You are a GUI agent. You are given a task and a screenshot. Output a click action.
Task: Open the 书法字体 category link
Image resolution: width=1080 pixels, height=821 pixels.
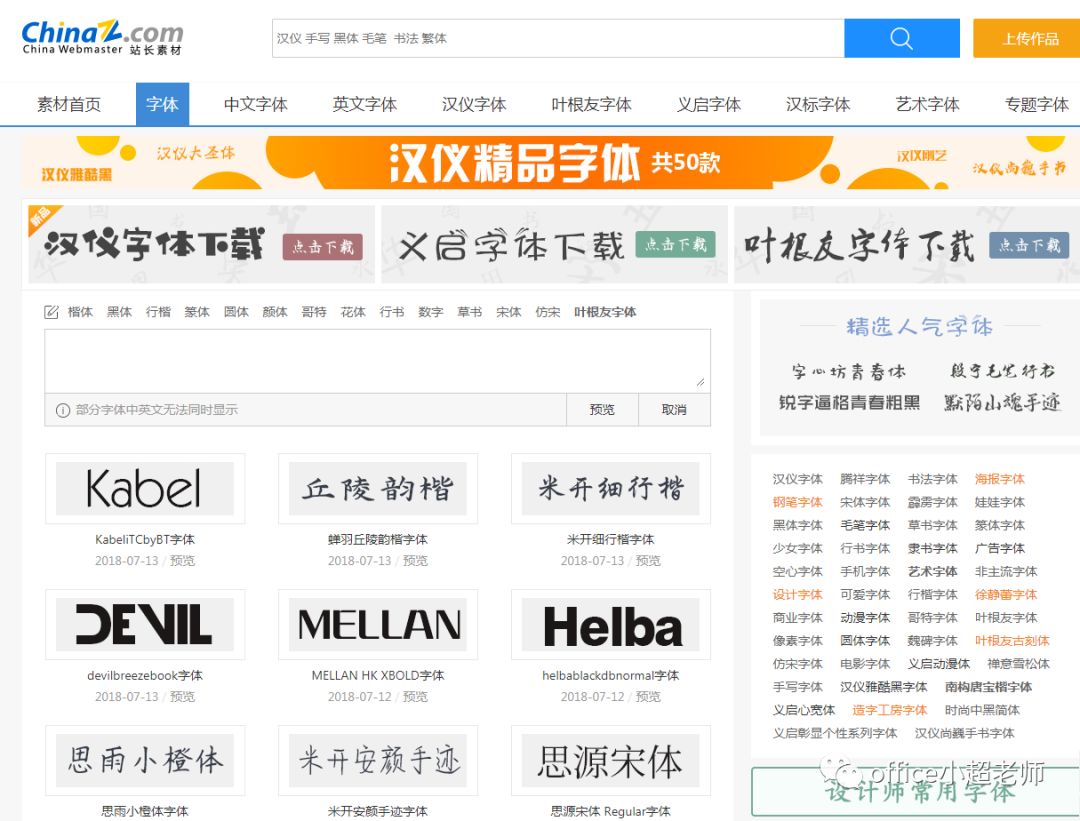point(933,479)
